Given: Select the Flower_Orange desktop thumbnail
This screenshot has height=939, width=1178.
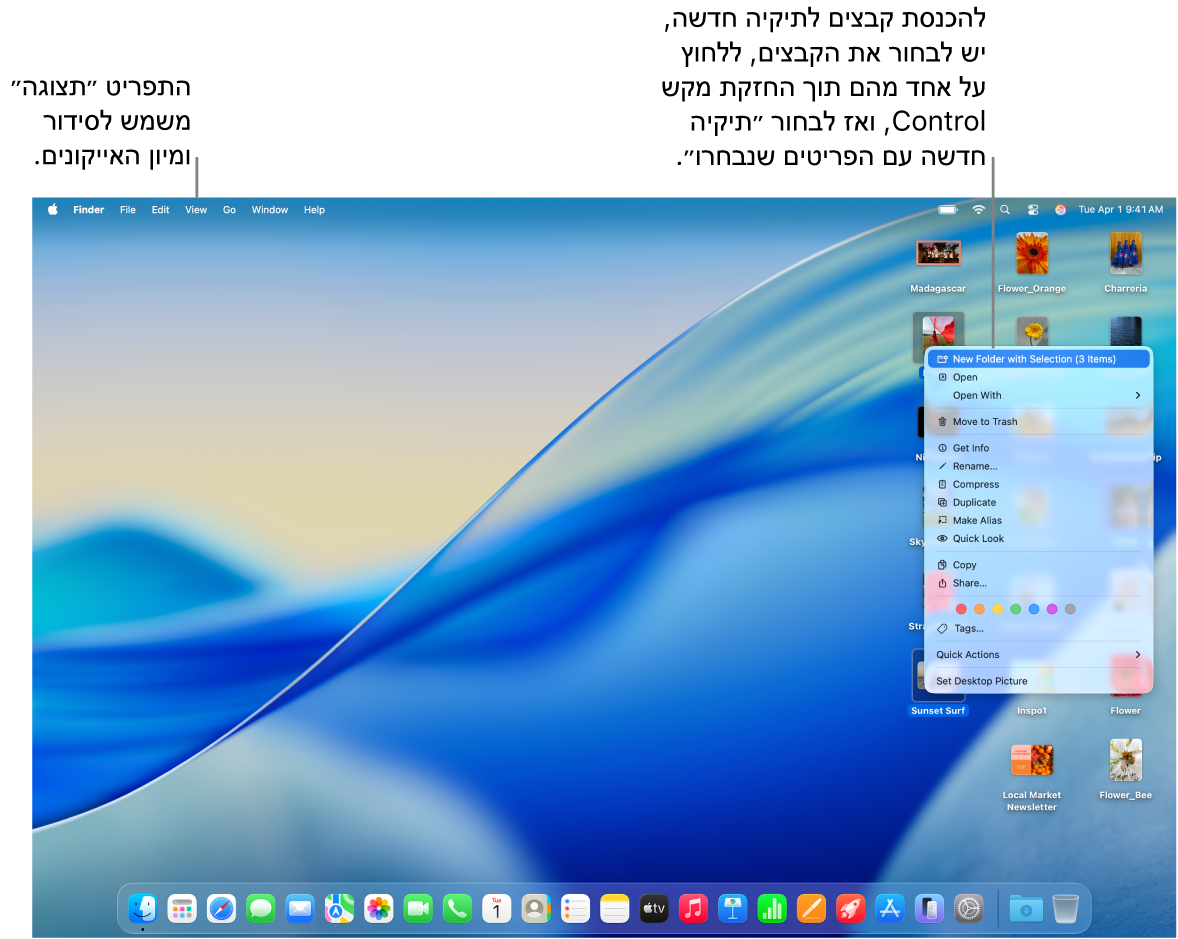Looking at the screenshot, I should [1032, 255].
